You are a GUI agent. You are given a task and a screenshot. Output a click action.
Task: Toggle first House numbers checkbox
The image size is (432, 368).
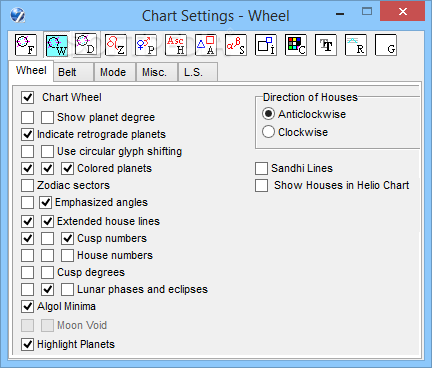point(27,255)
